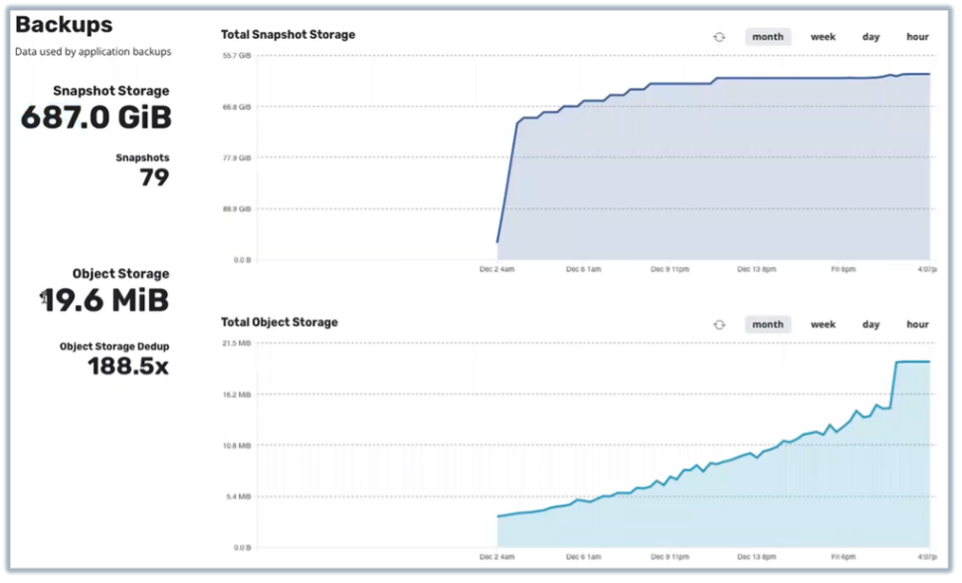Show day view on Snapshot Storage chart
The width and height of the screenshot is (962, 583).
coord(871,37)
